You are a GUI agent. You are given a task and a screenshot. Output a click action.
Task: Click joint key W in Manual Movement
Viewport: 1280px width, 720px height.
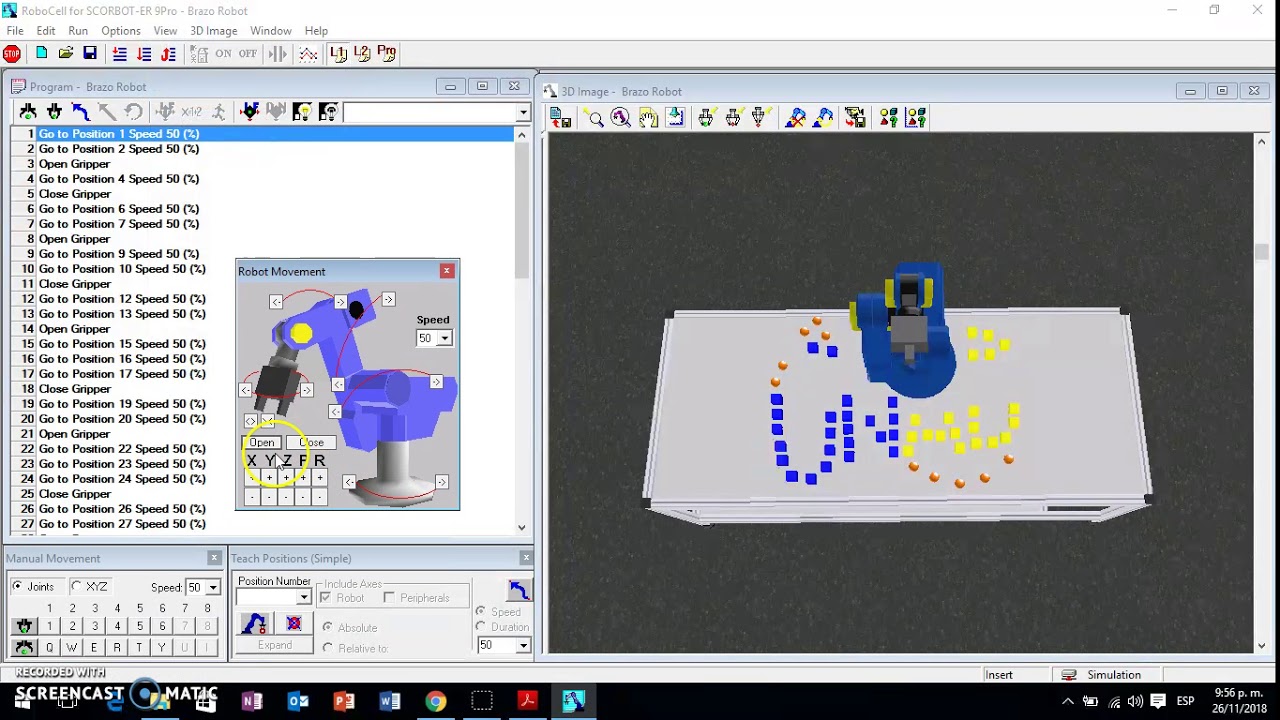coord(72,647)
